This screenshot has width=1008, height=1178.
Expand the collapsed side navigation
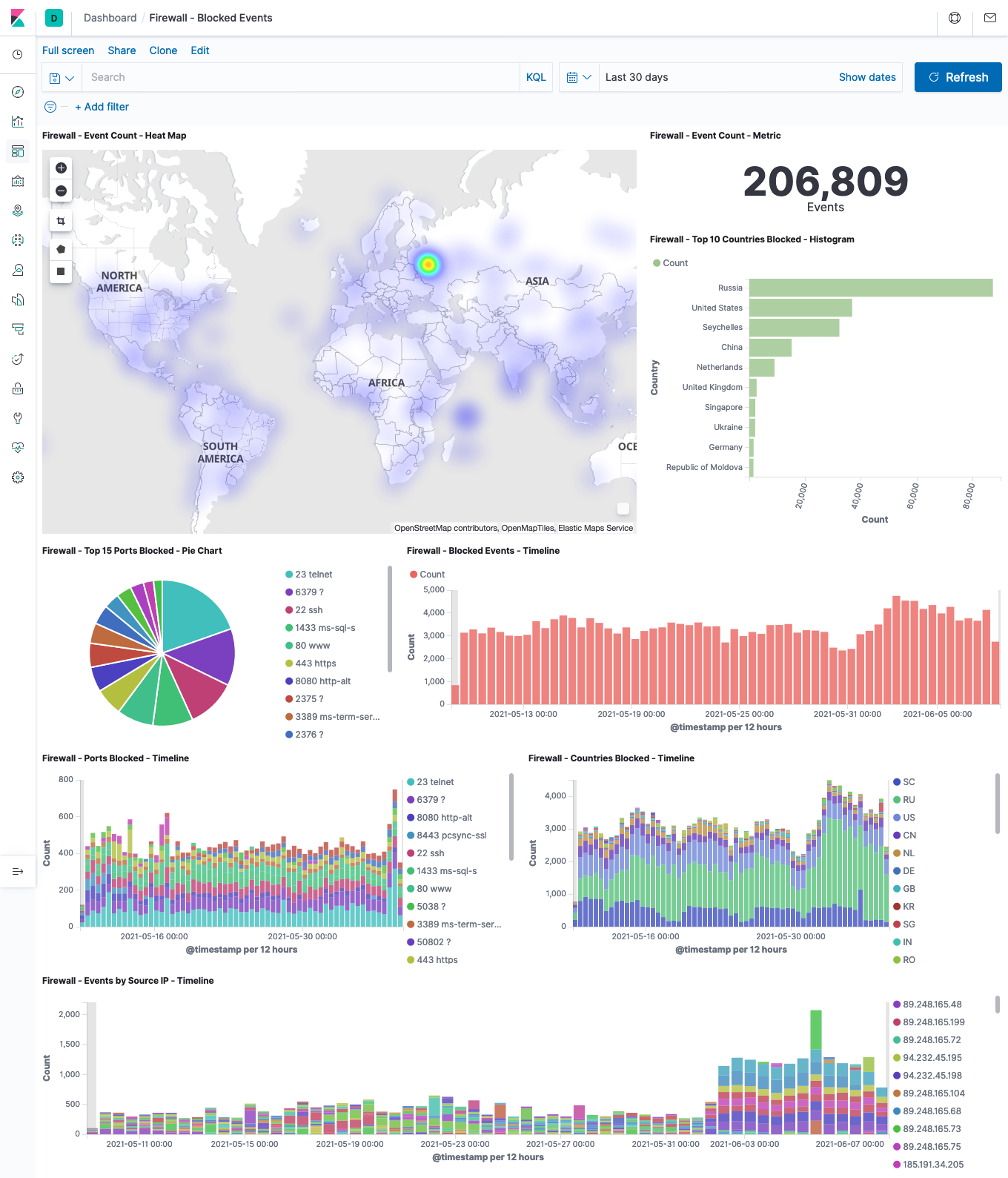click(18, 871)
